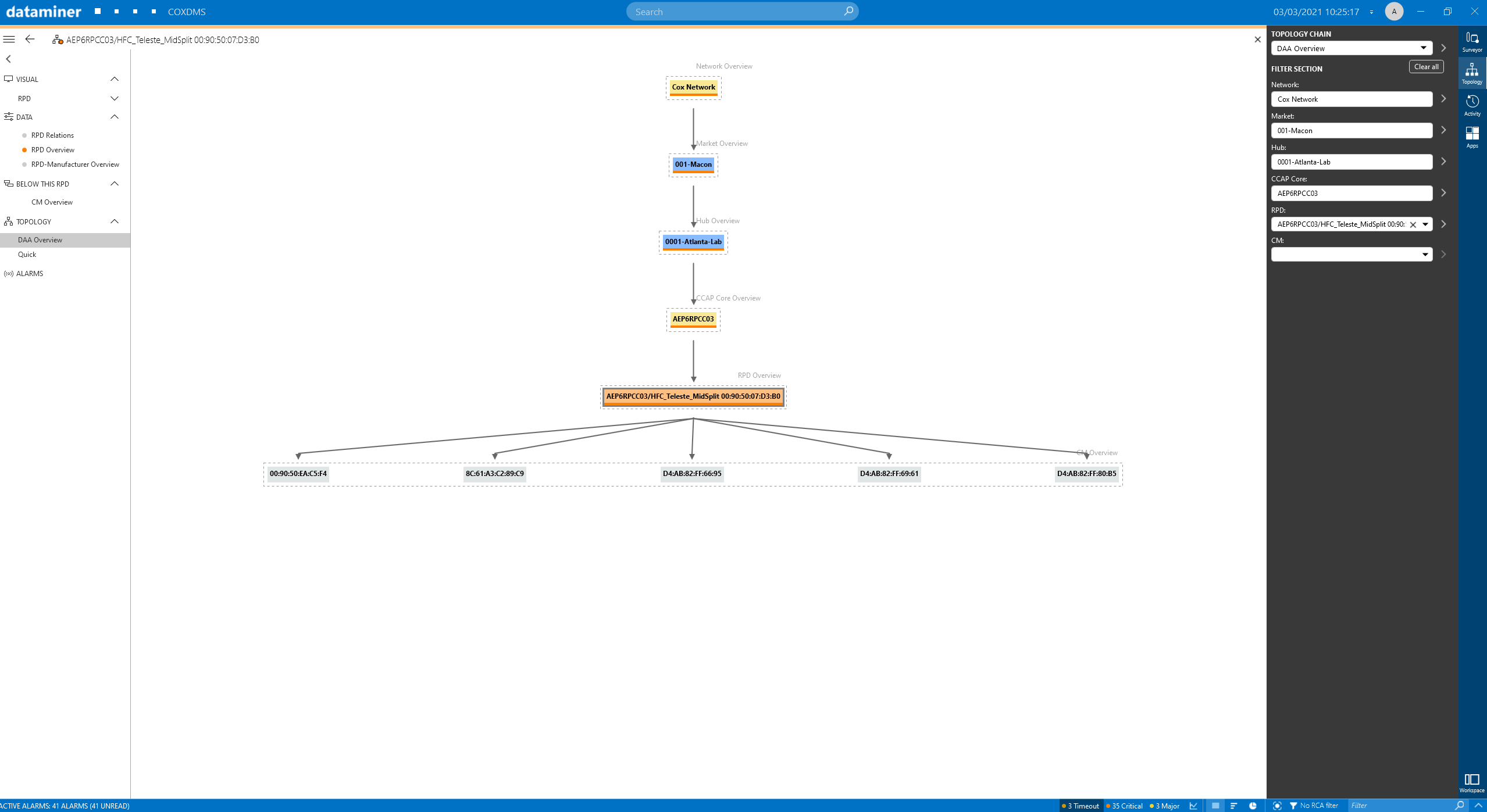This screenshot has height=812, width=1487.
Task: Go back using the back arrow
Action: (30, 39)
